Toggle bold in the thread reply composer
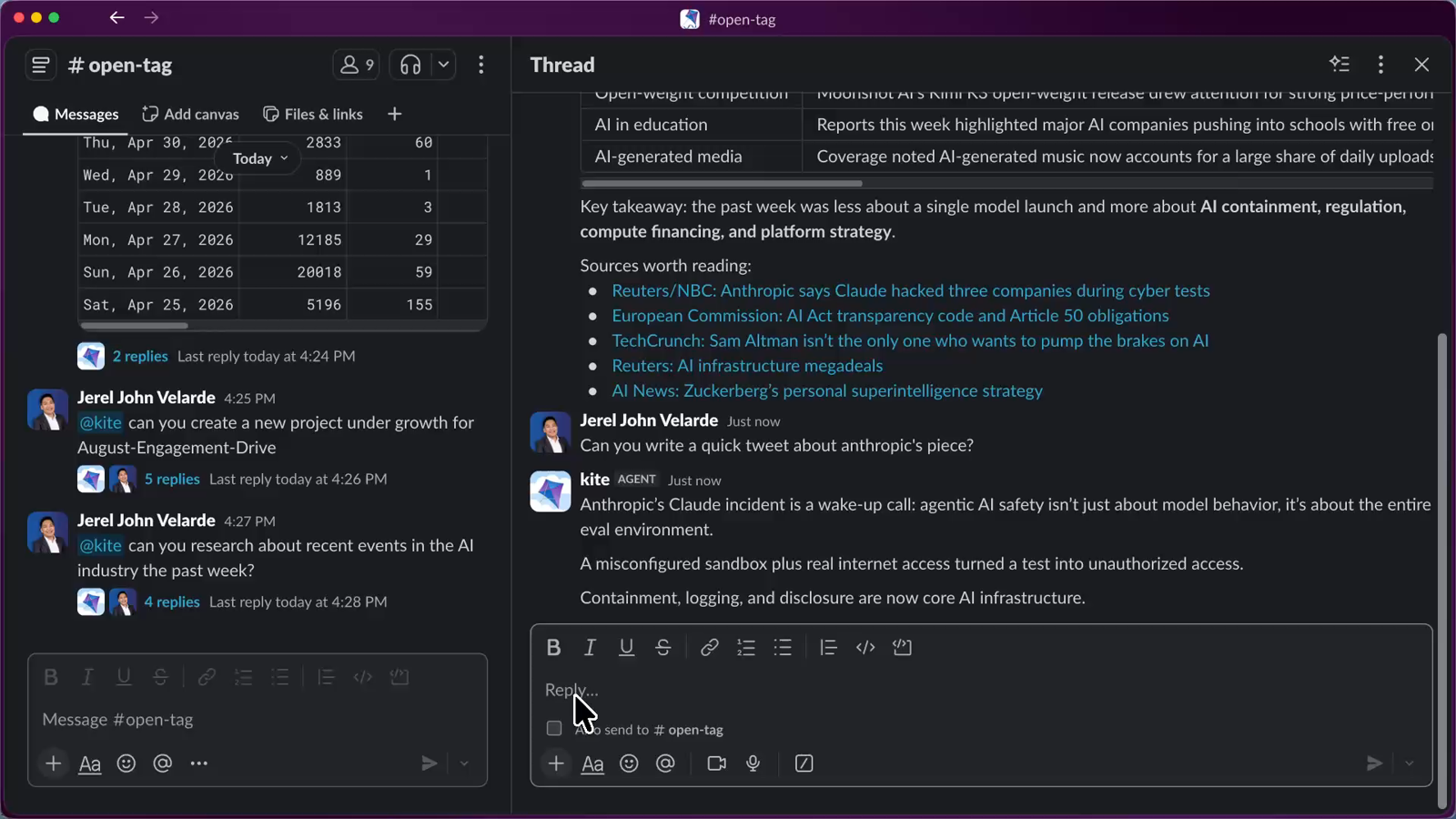The width and height of the screenshot is (1456, 819). (553, 647)
